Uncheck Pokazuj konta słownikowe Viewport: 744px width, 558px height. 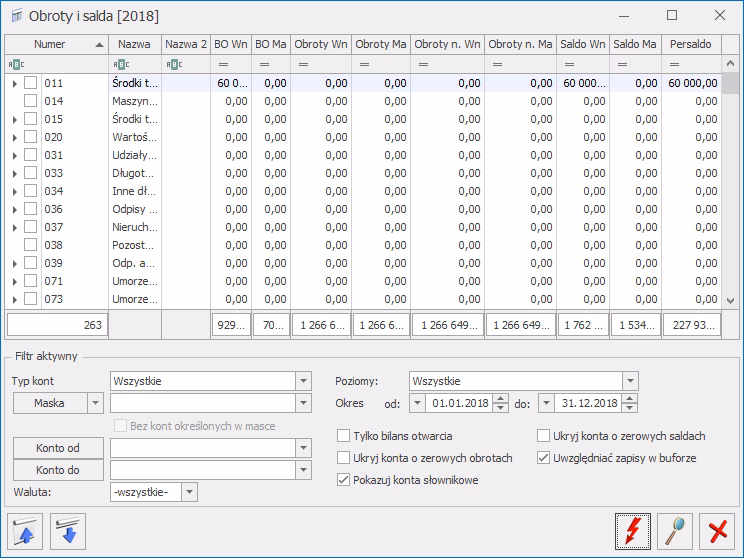(x=345, y=480)
